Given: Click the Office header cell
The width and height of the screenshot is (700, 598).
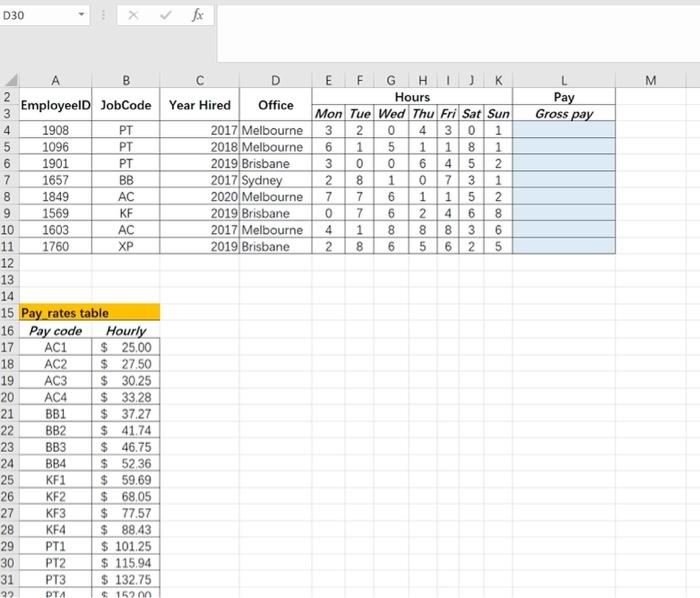Looking at the screenshot, I should pos(275,105).
